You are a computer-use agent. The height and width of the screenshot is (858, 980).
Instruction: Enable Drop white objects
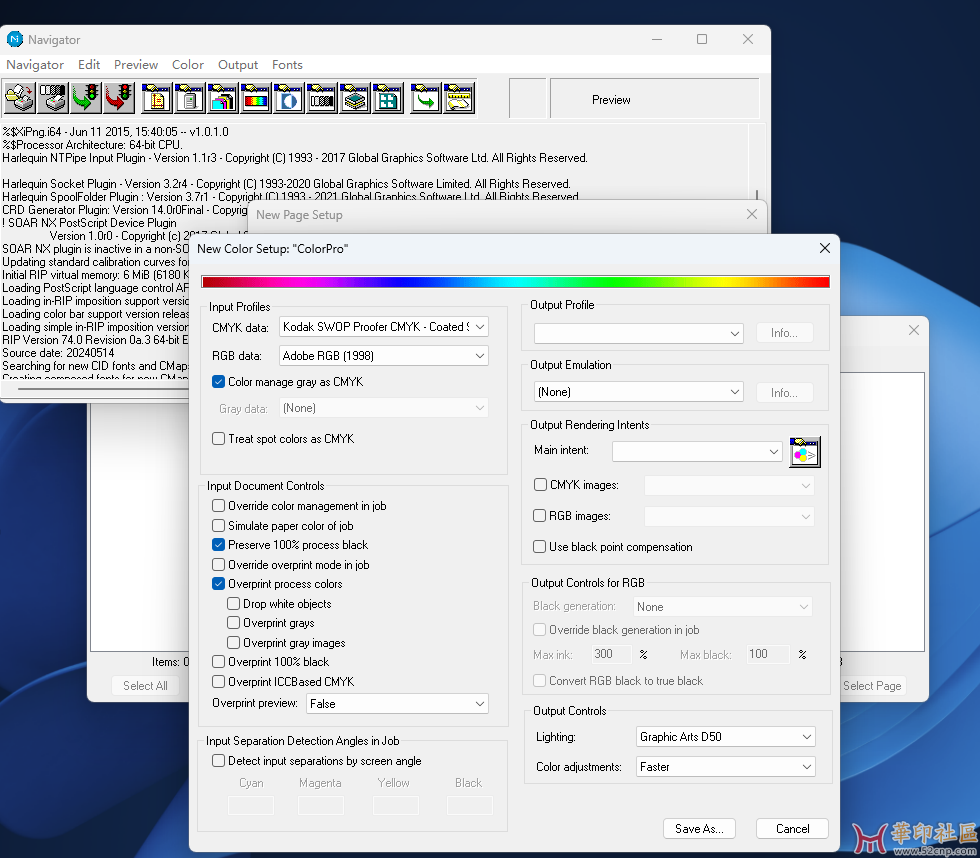click(233, 604)
